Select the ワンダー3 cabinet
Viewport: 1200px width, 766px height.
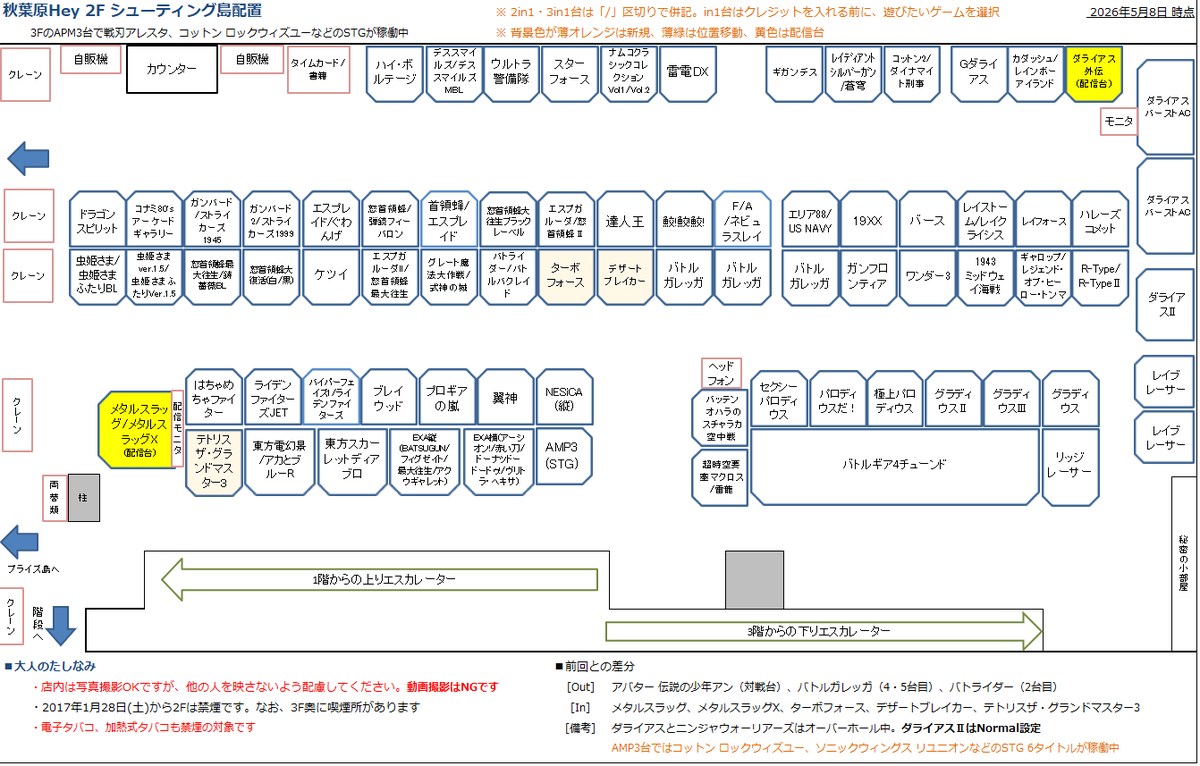927,276
